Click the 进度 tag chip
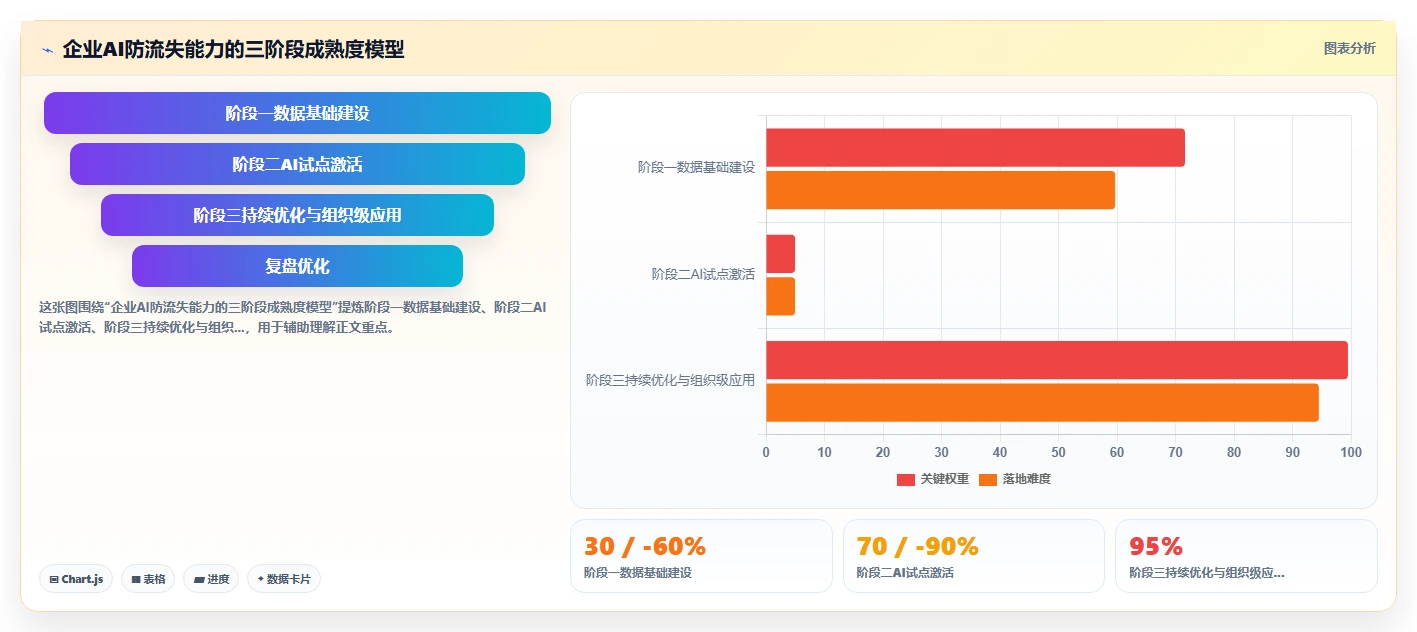 click(x=211, y=579)
